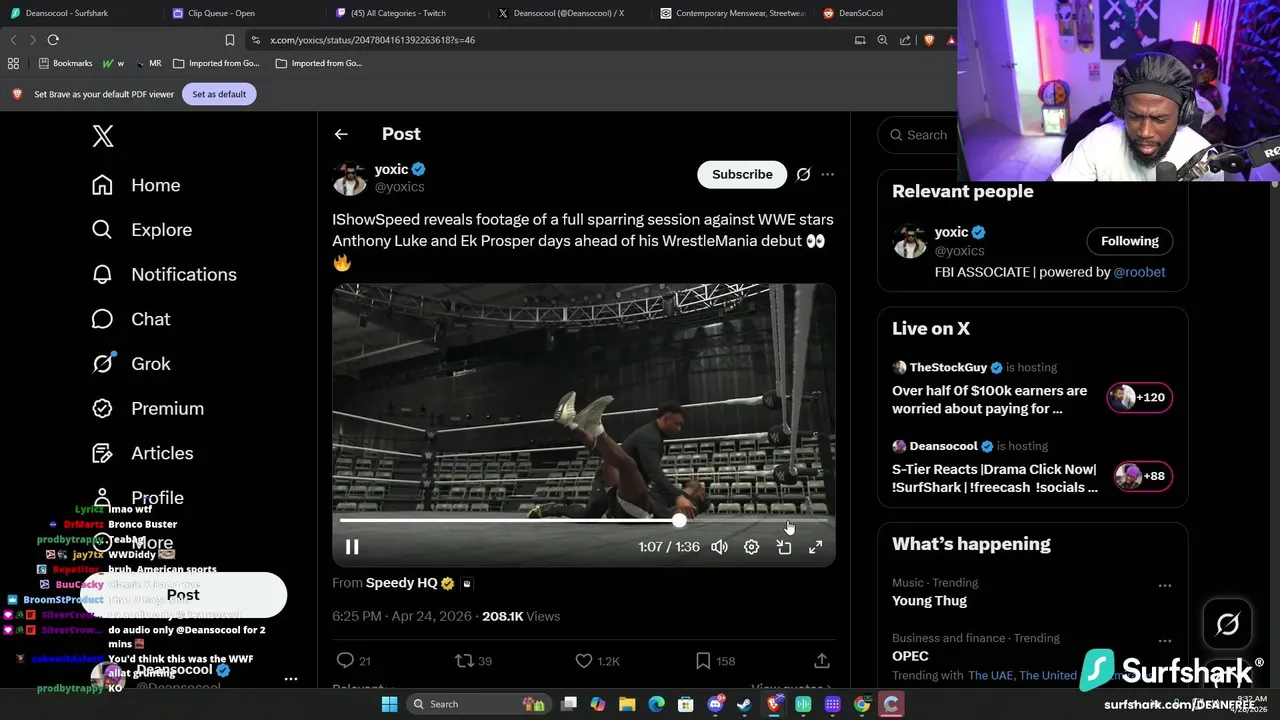Open video in picture-in-picture mode
Viewport: 1280px width, 720px height.
tap(784, 547)
